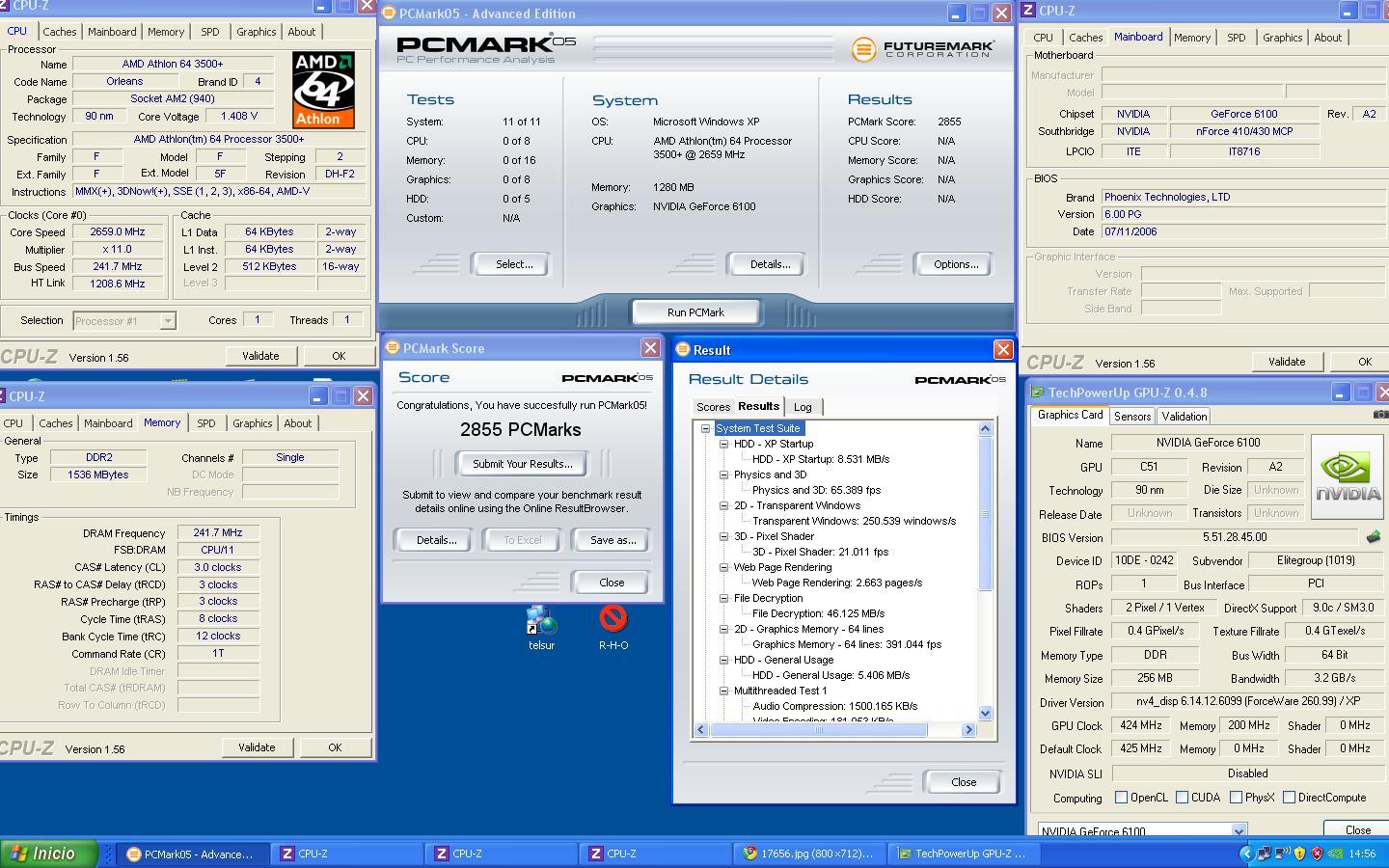1389x868 pixels.
Task: Click the DRAM Frequency value 241.7 MHz
Action: 218,532
